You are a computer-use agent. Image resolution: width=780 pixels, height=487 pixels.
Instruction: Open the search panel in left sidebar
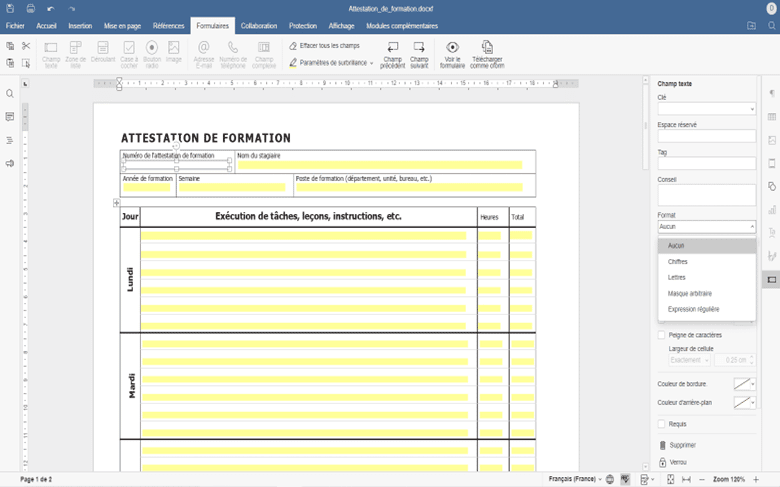pos(10,94)
